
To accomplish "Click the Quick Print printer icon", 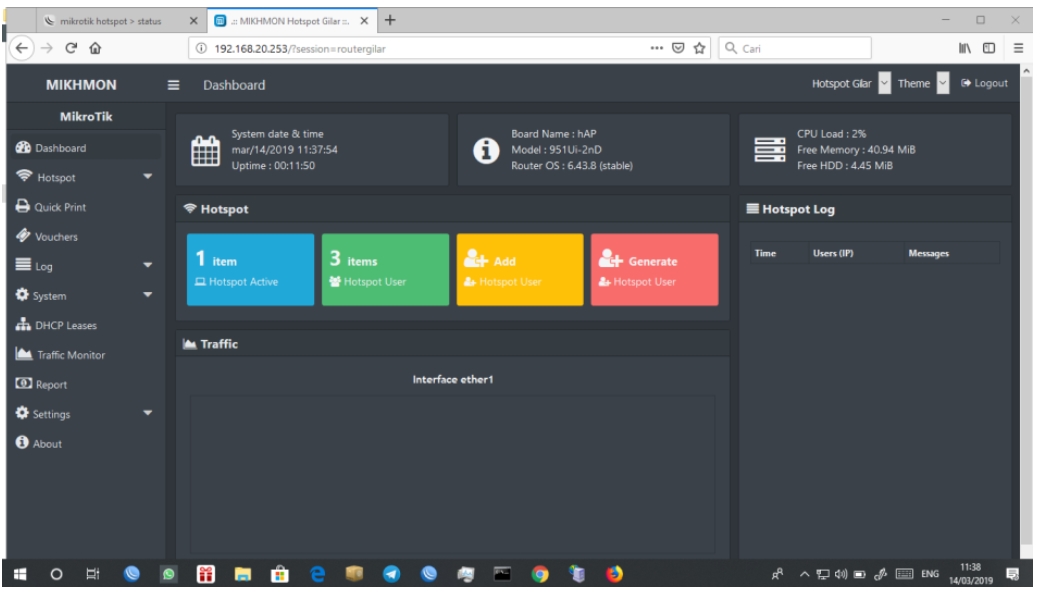I will (23, 206).
